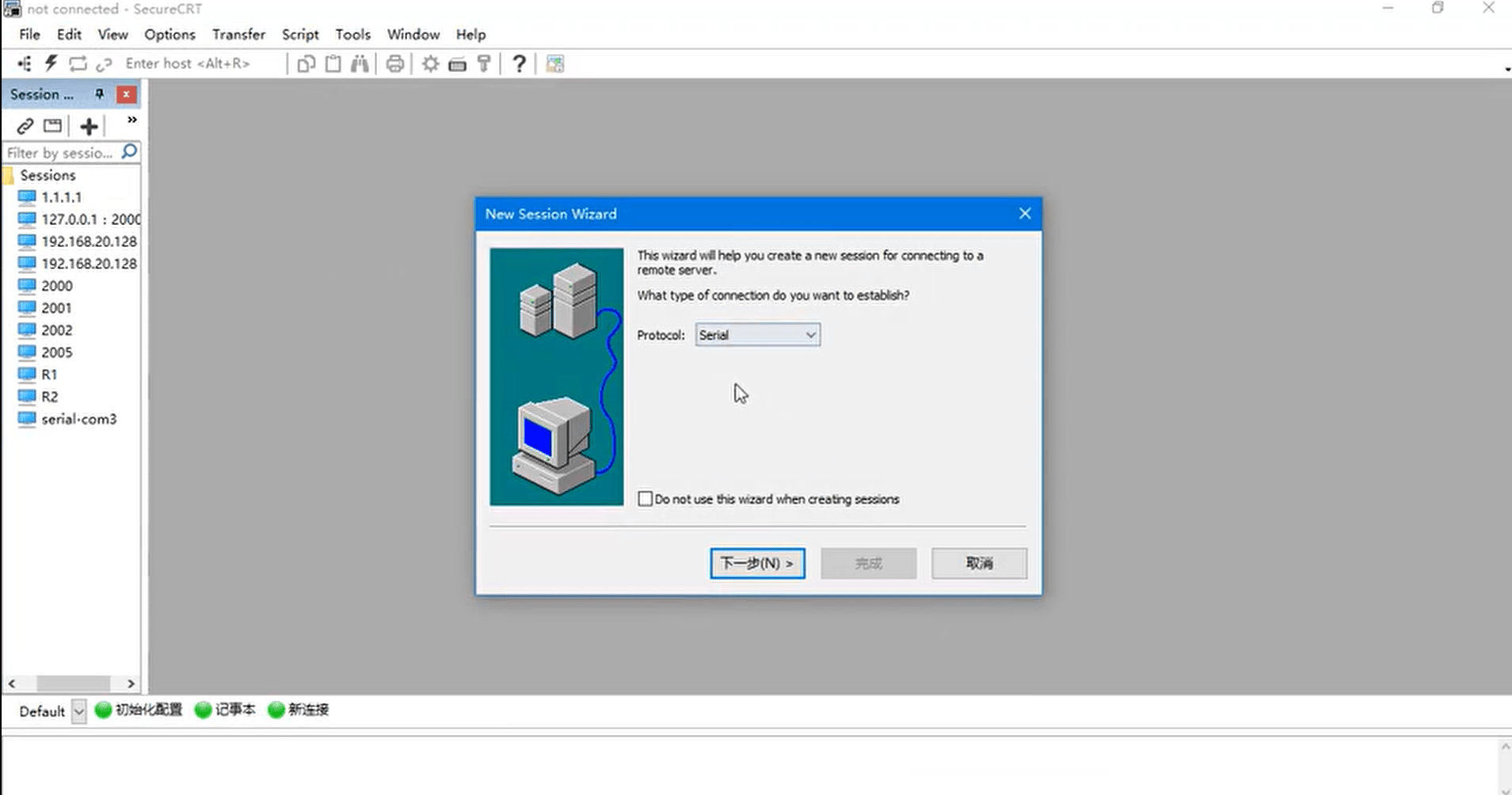
Task: Click the 取消 cancel button
Action: (x=979, y=563)
